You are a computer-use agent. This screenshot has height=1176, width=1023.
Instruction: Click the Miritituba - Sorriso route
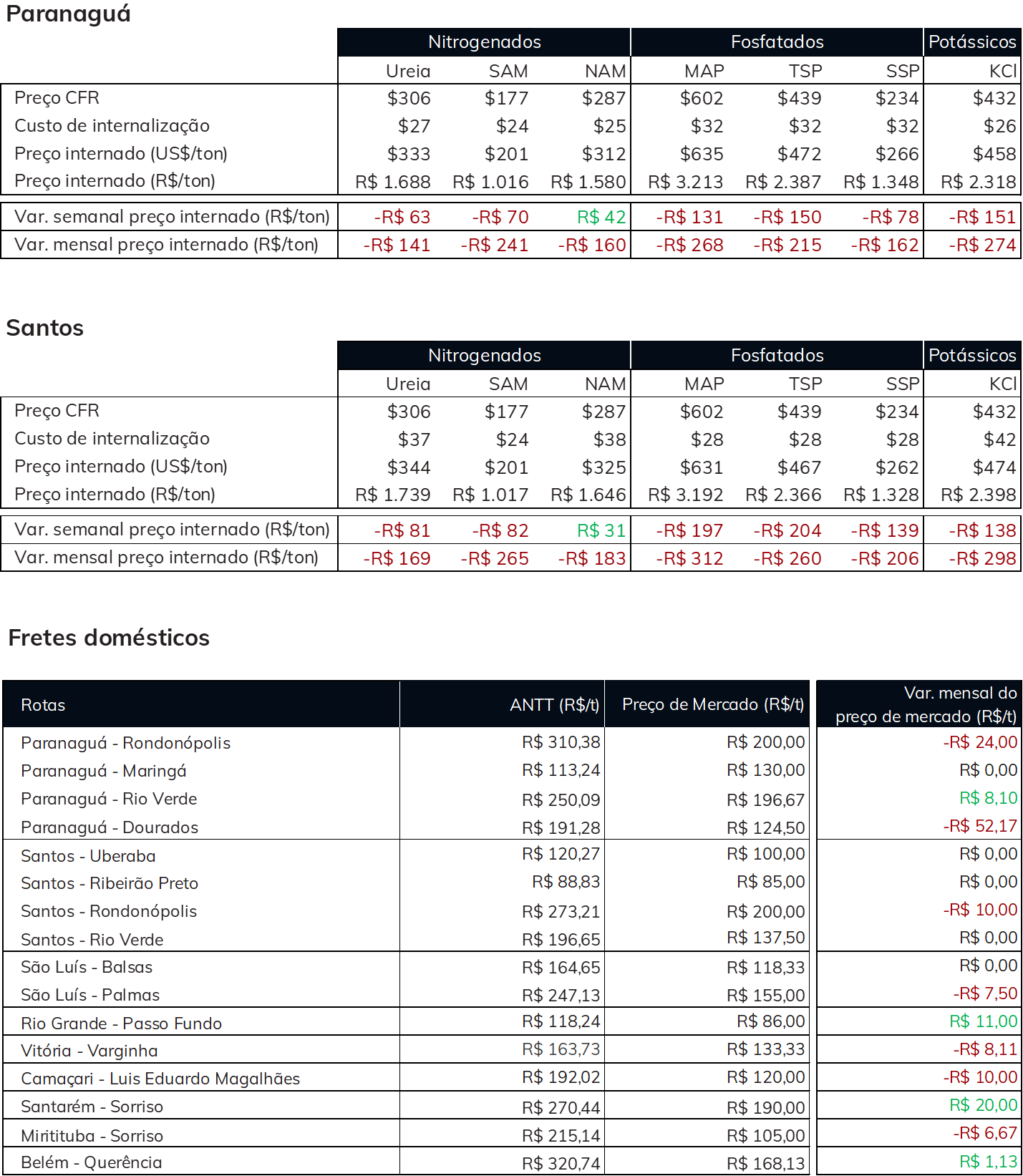92,1136
